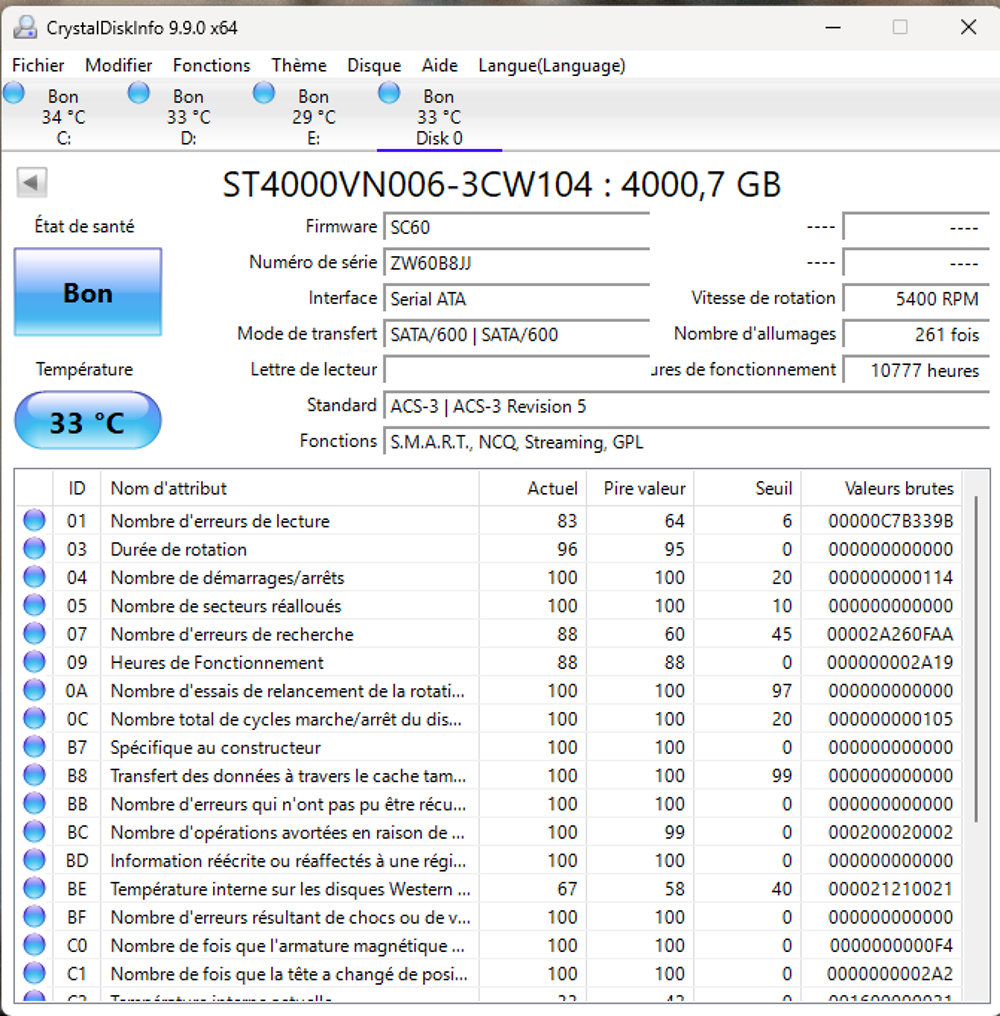Go to previous disk with left arrow

pos(32,183)
